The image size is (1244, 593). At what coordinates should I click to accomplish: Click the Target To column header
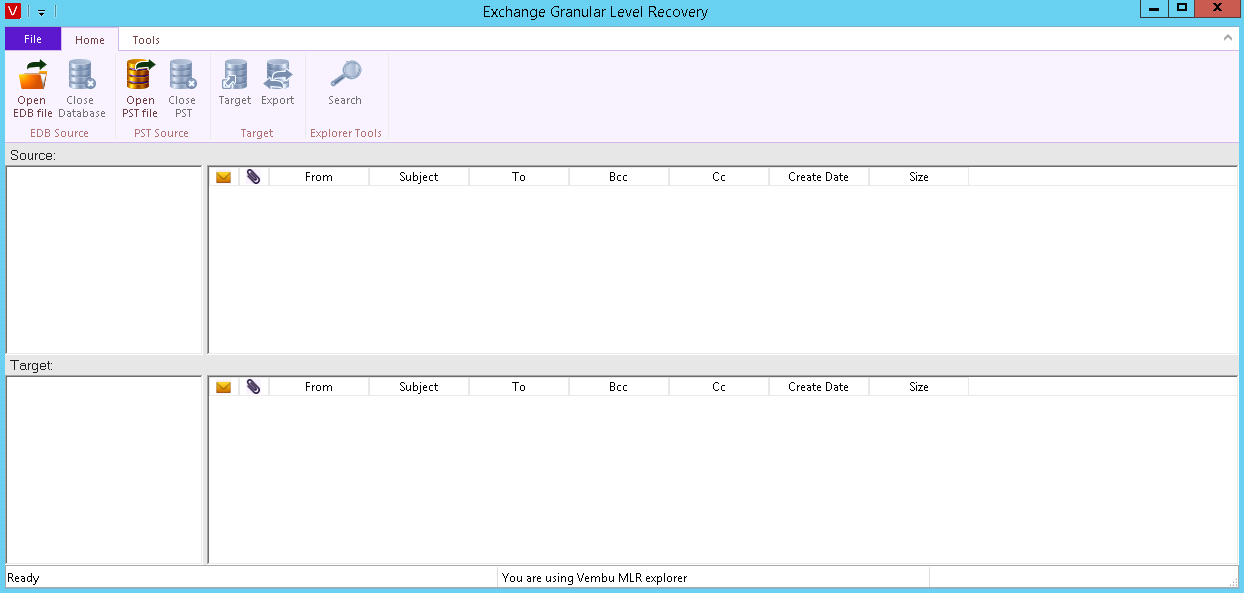tap(519, 387)
